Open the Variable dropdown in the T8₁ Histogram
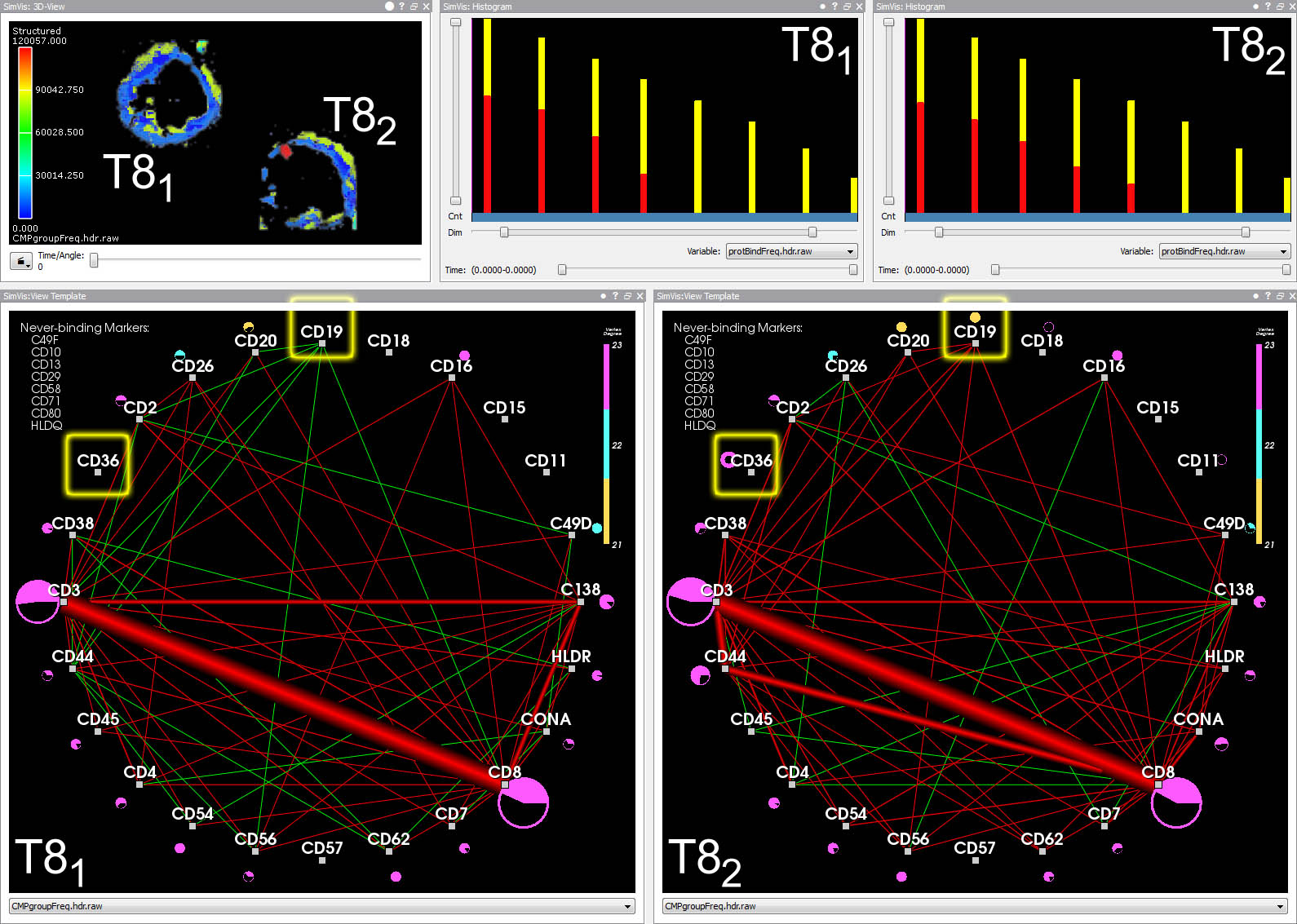Image resolution: width=1297 pixels, height=924 pixels. (x=790, y=251)
